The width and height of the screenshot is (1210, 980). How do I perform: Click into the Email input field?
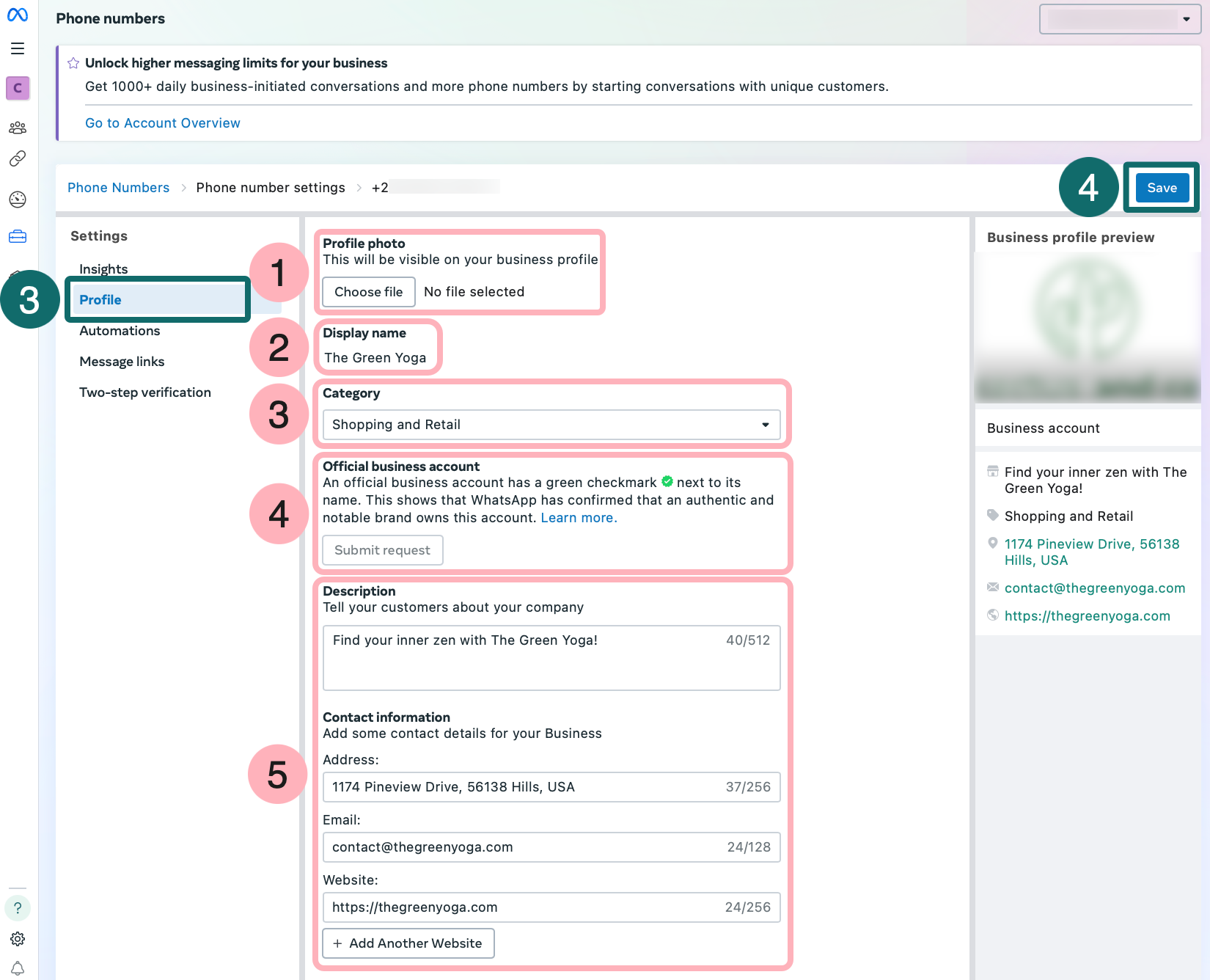click(524, 847)
